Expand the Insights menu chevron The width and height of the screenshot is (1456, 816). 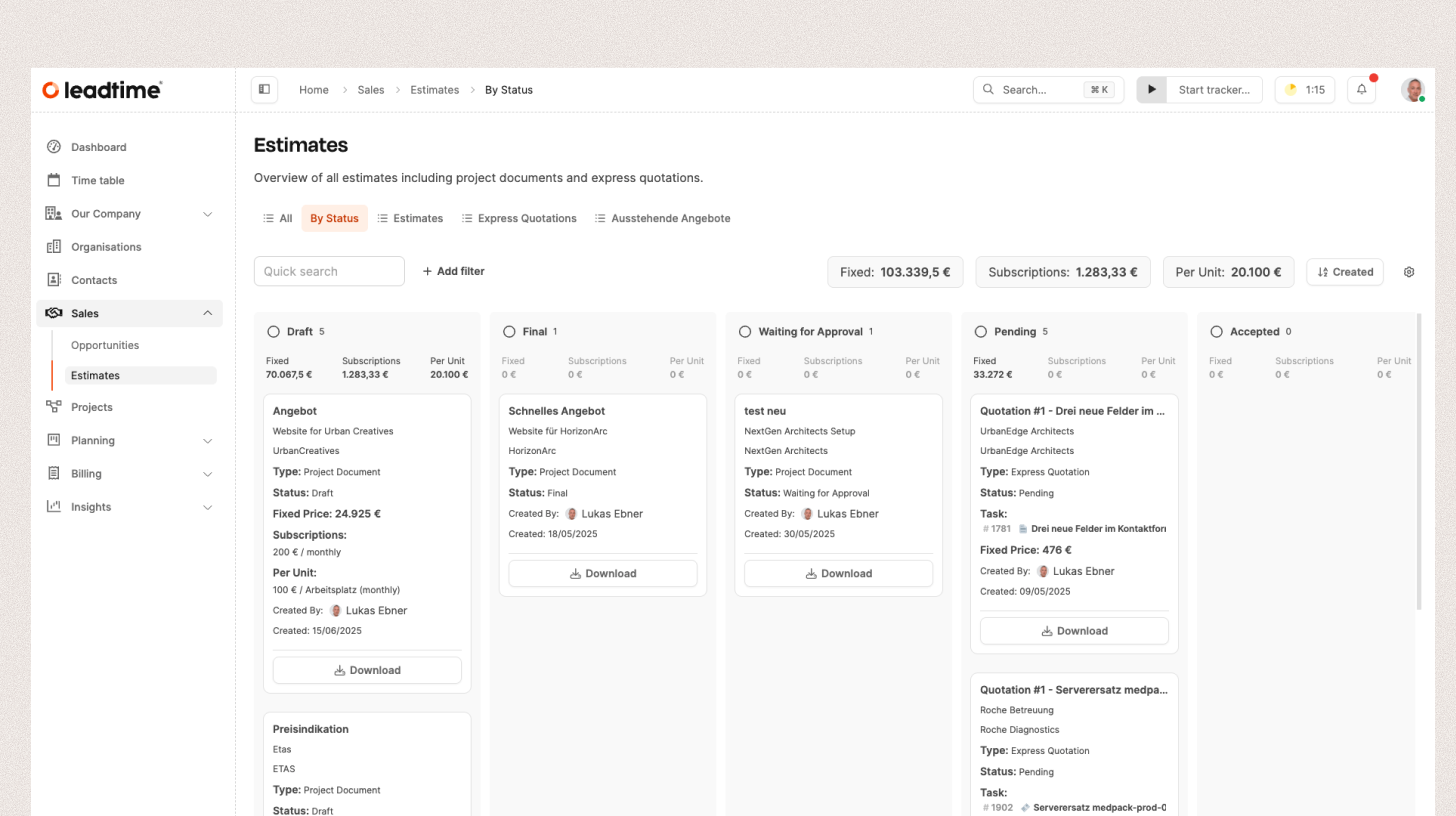point(208,507)
